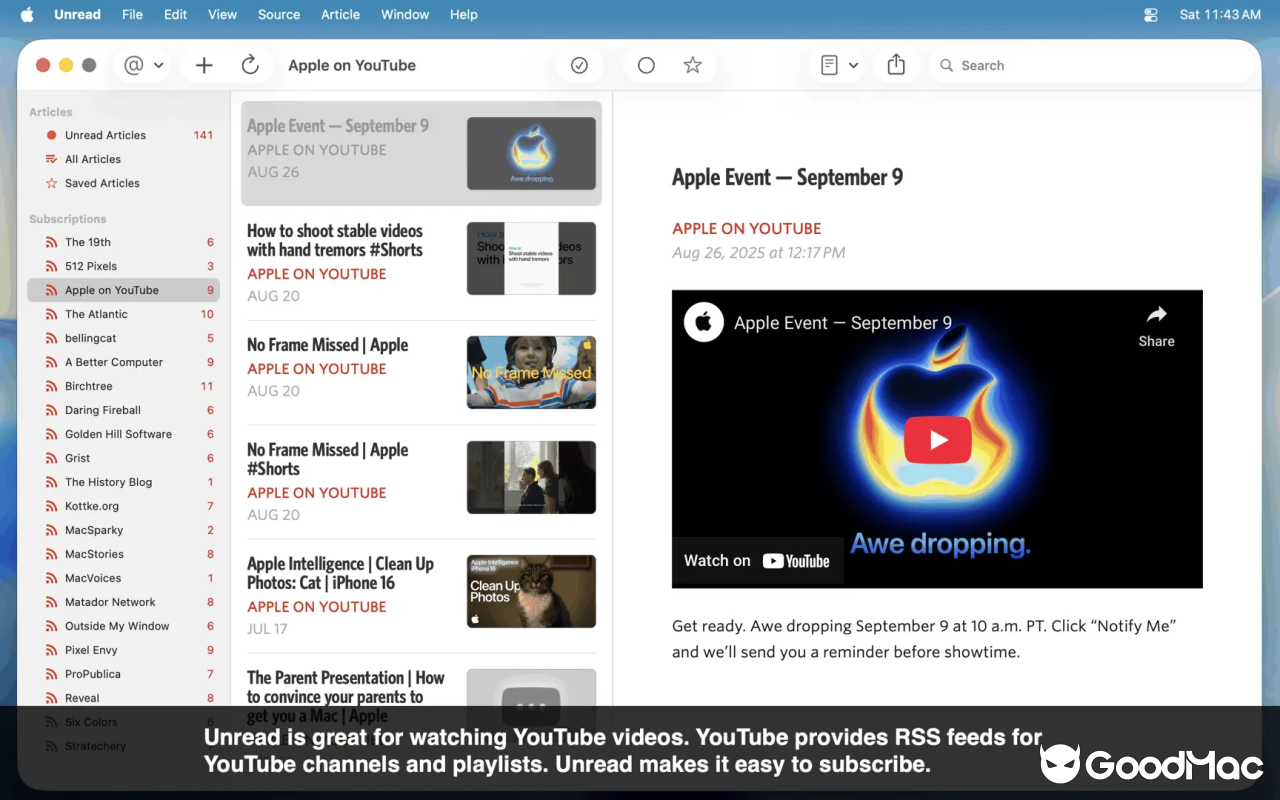Open Pixel Envy subscription
1280x800 pixels.
point(123,650)
